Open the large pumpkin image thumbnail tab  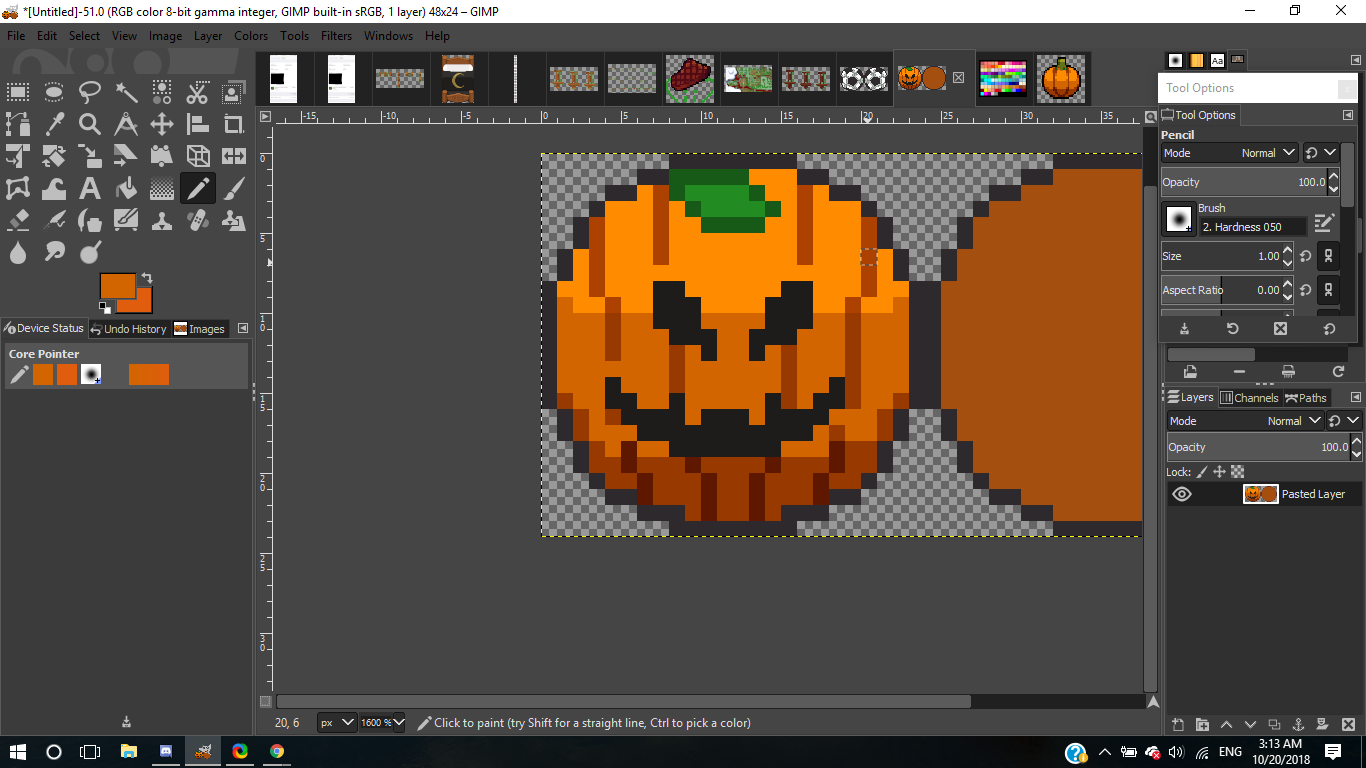click(1061, 78)
